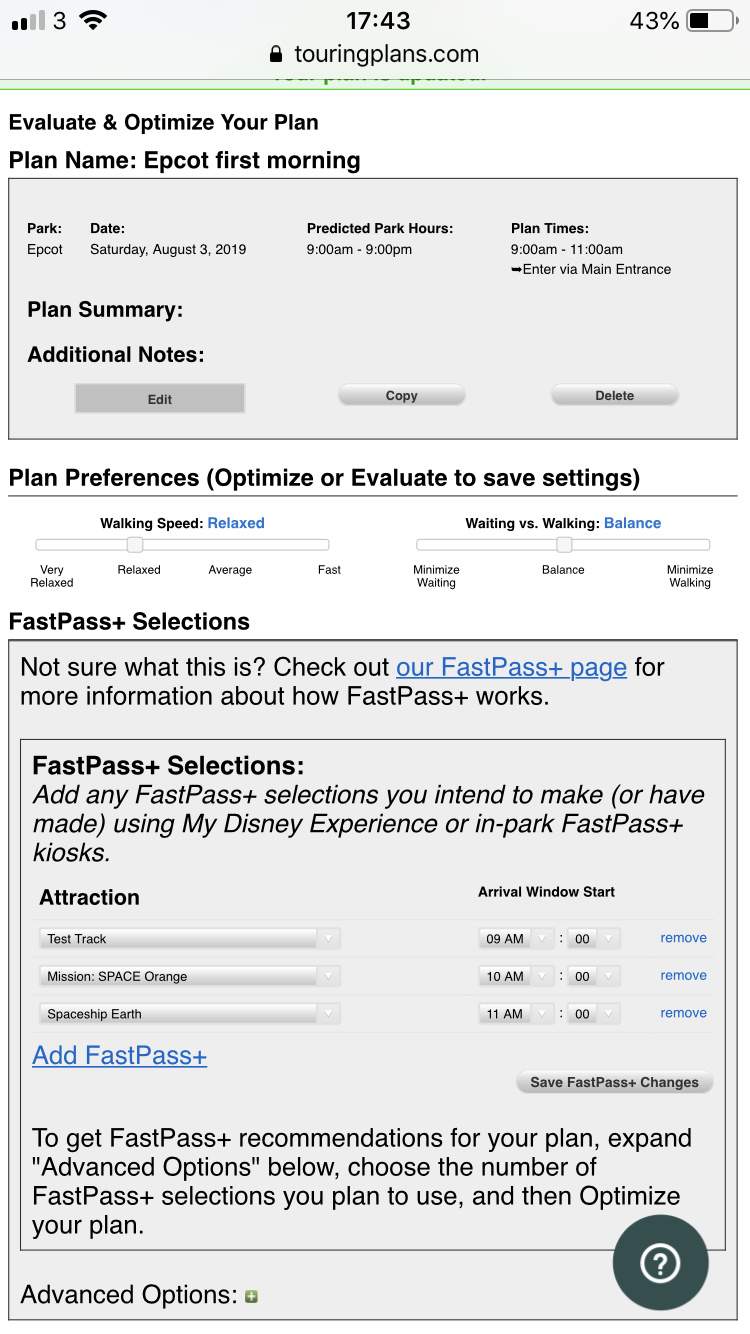Click the Waiting vs. Walking slider handle

pyautogui.click(x=564, y=545)
